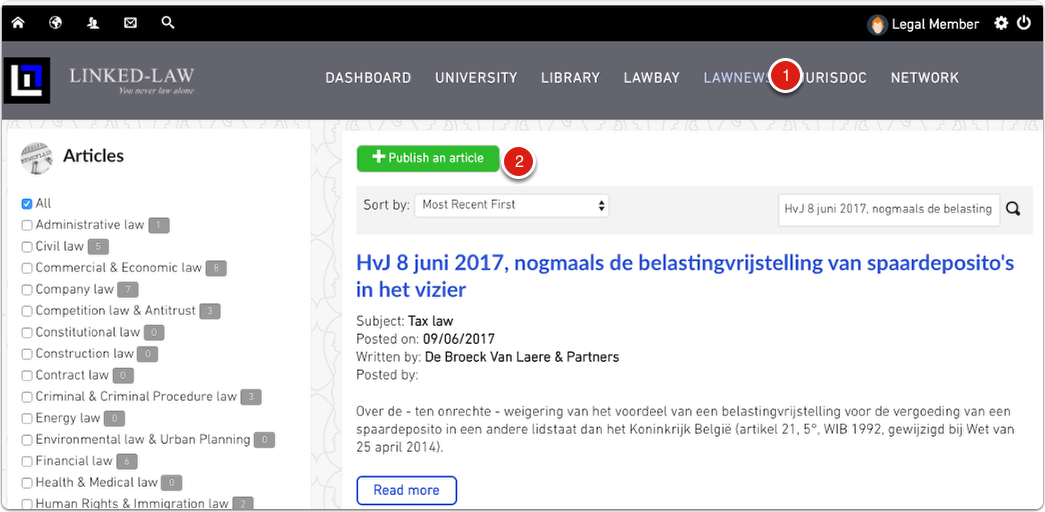This screenshot has width=1045, height=512.
Task: Tick the Company law checkbox
Action: tap(27, 290)
